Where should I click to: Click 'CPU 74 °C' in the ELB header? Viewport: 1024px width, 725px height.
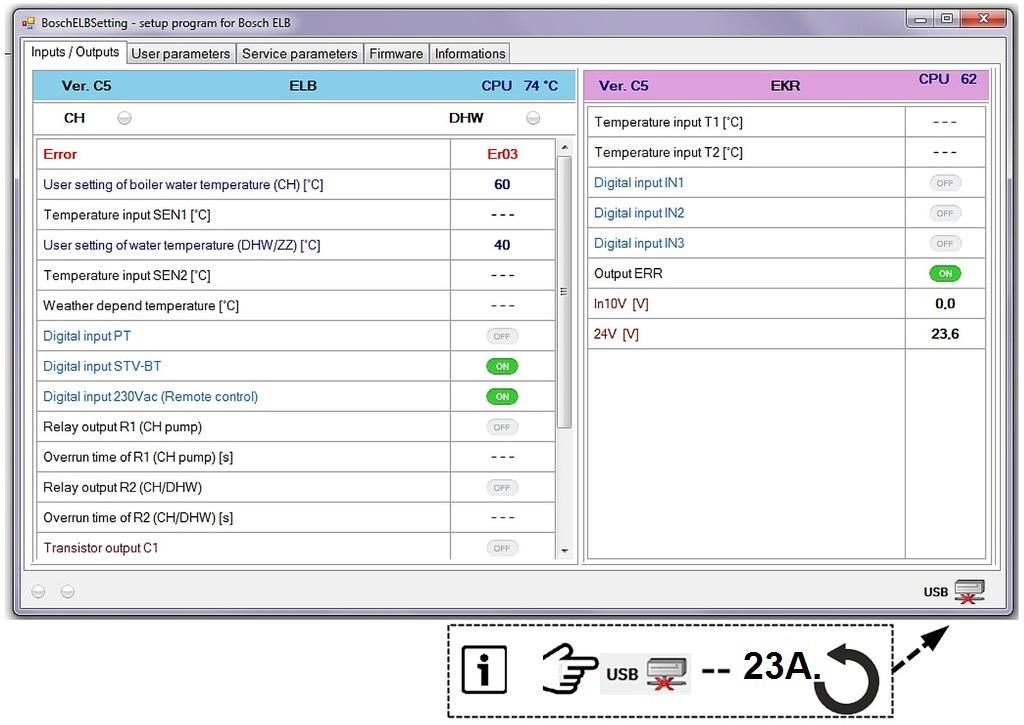520,86
